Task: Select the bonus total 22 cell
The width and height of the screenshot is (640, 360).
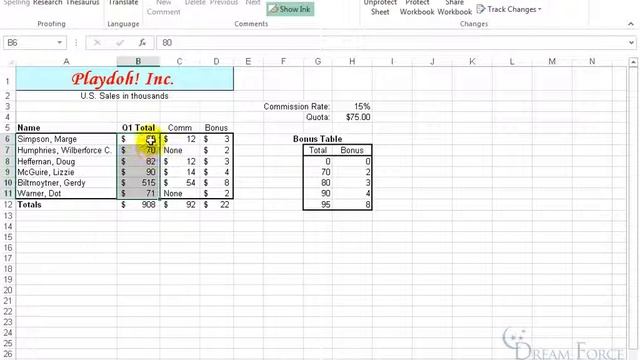Action: click(x=216, y=204)
